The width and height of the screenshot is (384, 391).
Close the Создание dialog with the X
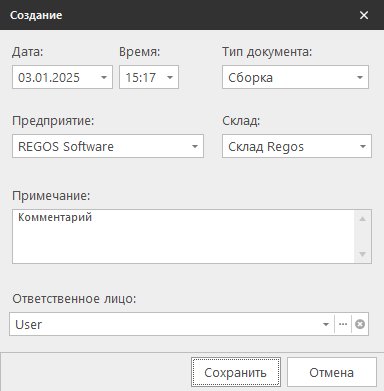(x=364, y=15)
